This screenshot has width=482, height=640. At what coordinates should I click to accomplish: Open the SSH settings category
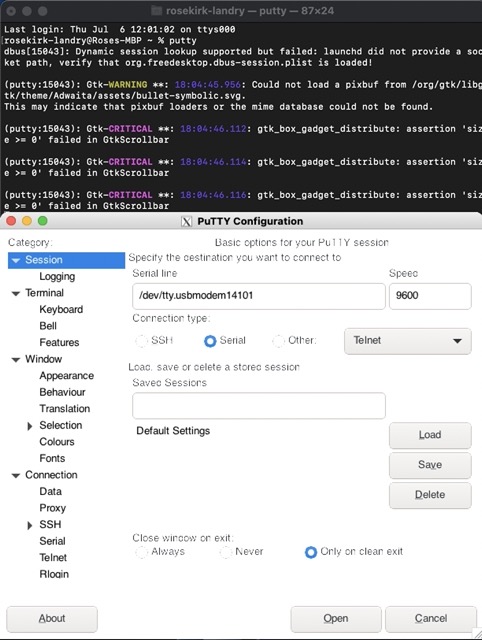(50, 524)
